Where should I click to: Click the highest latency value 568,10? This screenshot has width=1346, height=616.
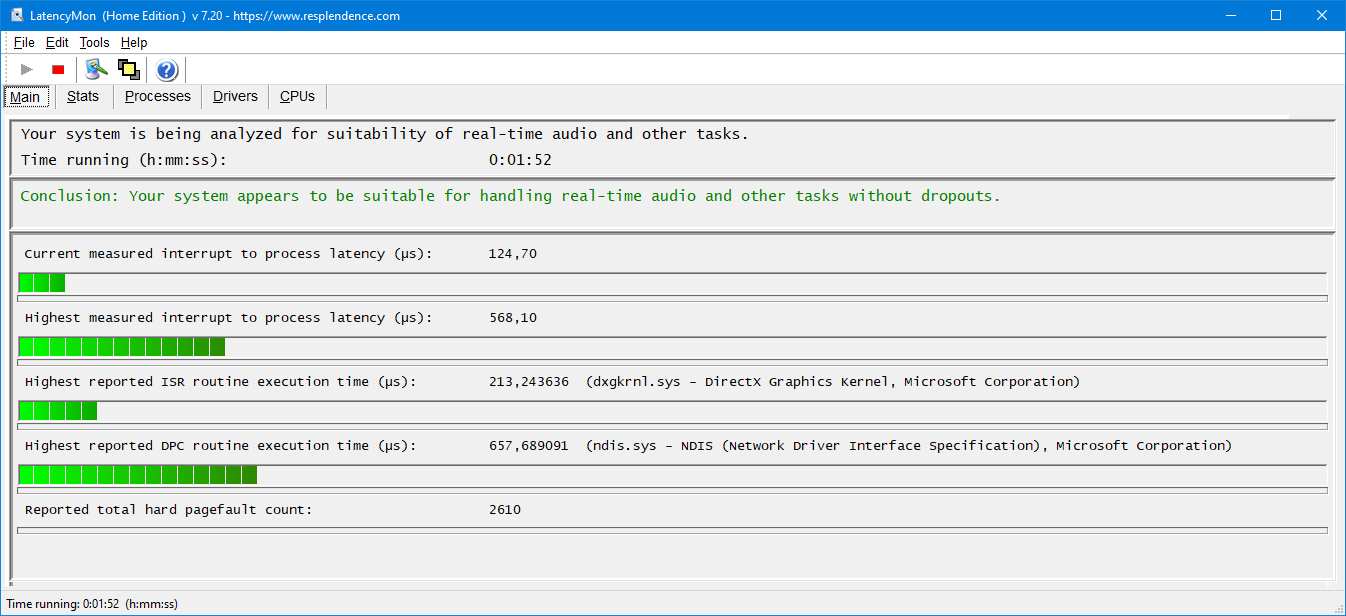click(513, 318)
